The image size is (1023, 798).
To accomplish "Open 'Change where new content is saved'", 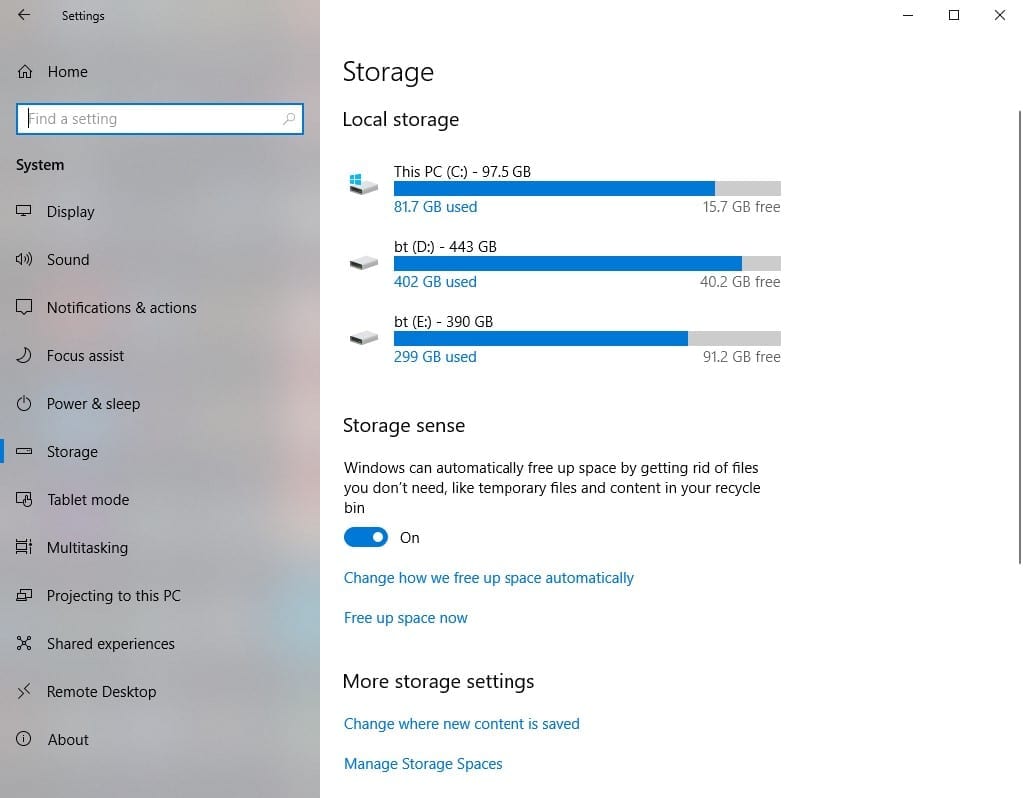I will [461, 724].
